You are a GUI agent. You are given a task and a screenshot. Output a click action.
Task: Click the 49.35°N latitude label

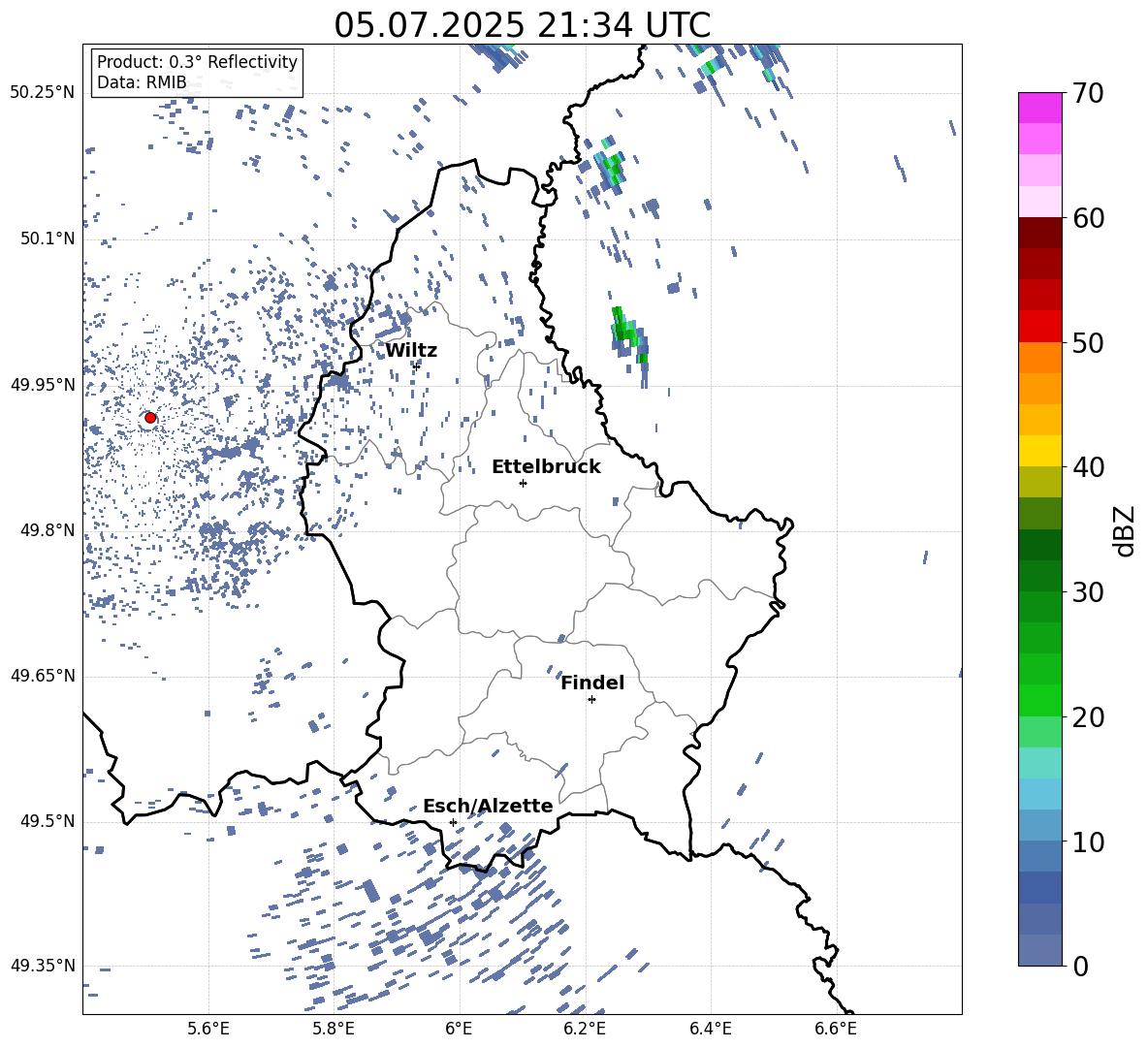[43, 966]
